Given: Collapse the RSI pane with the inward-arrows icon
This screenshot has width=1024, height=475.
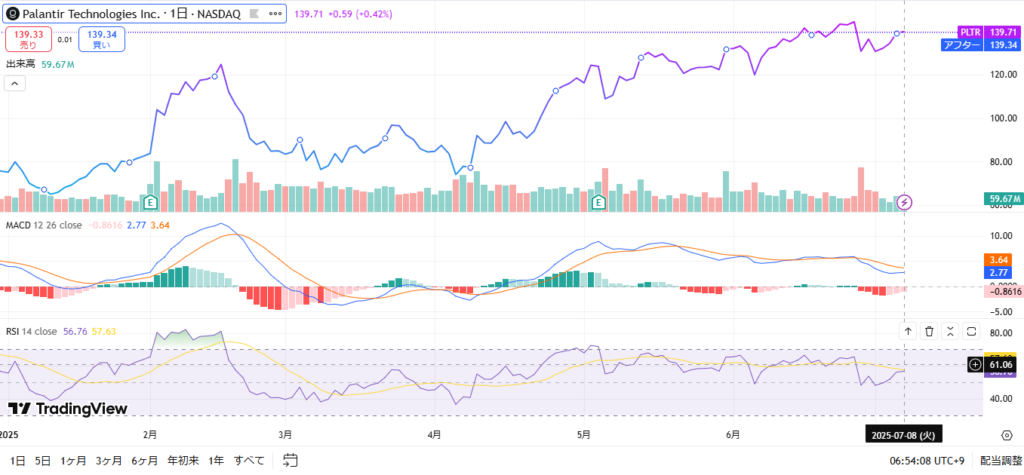Looking at the screenshot, I should 950,331.
